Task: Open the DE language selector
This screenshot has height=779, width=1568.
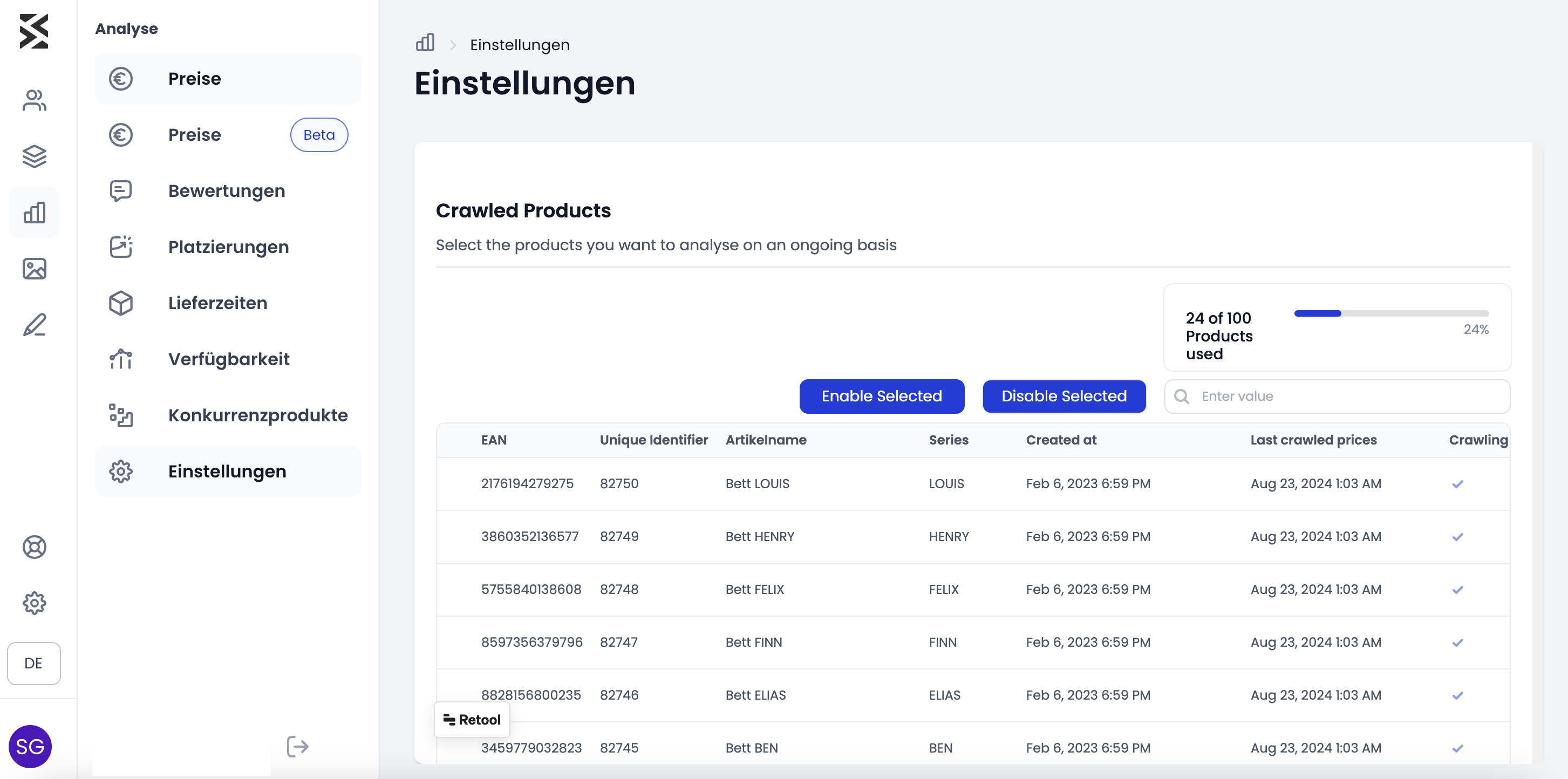Action: tap(33, 664)
